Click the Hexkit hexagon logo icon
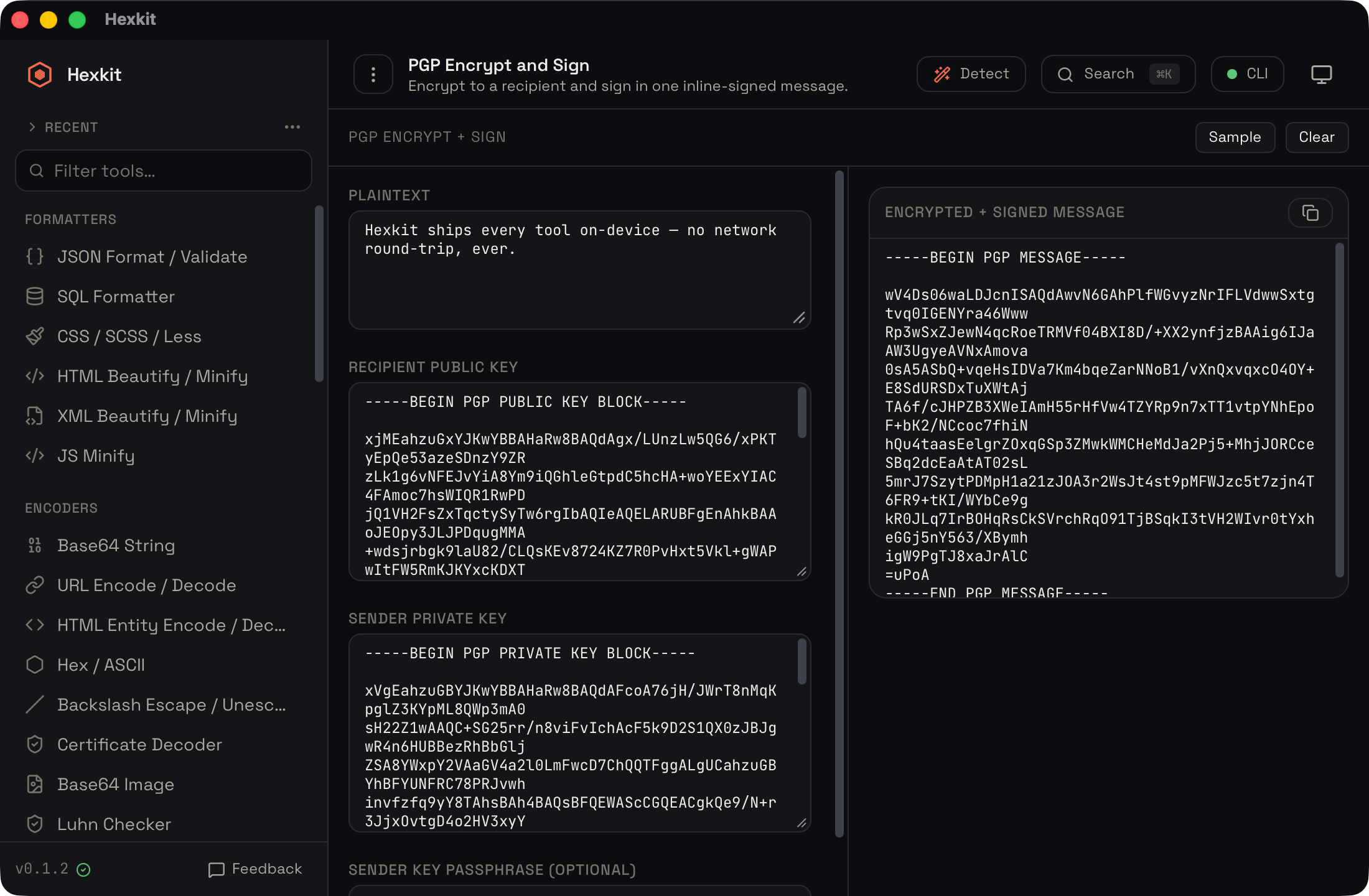The image size is (1369, 896). tap(40, 75)
